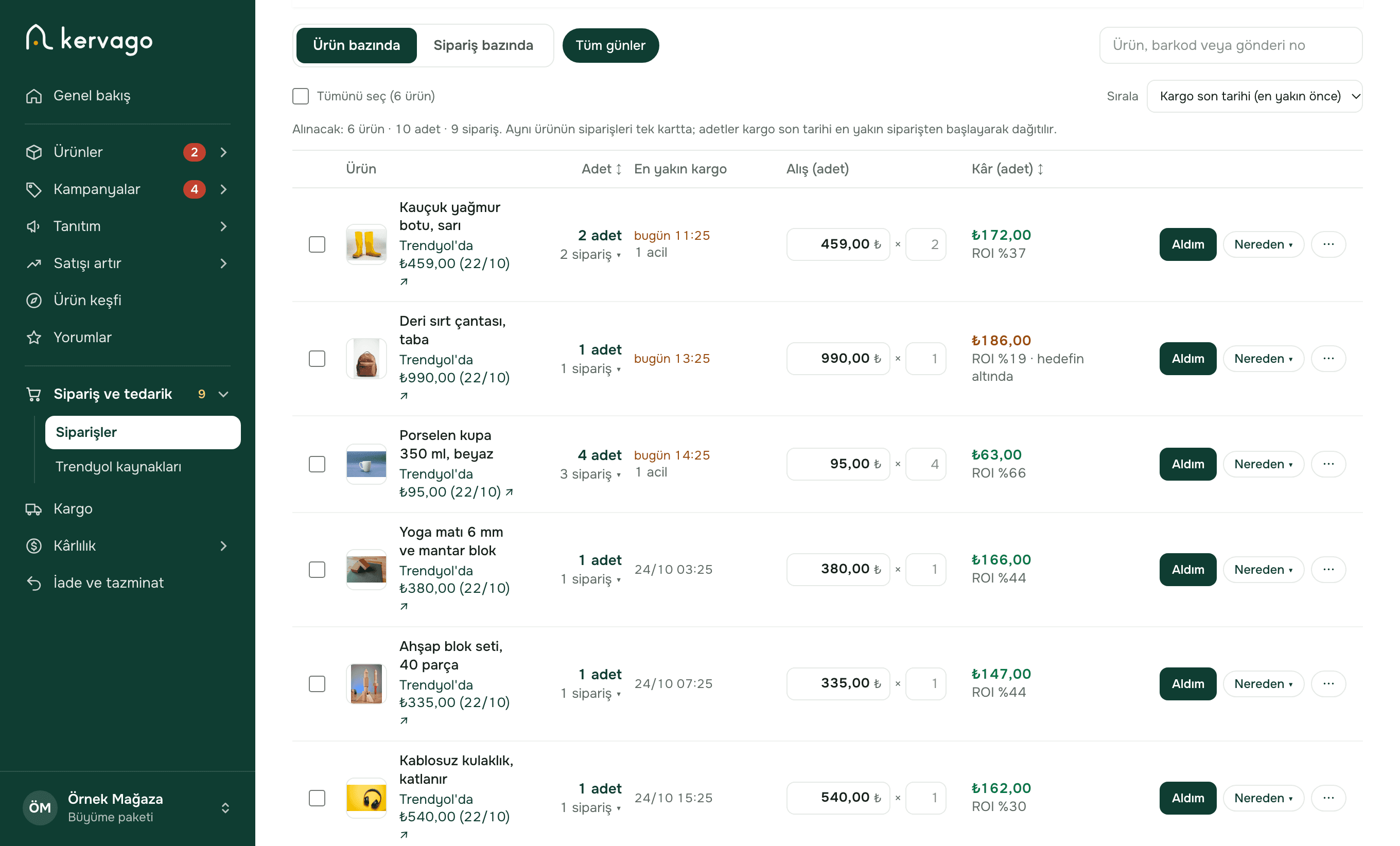Sort by Adet column arrow
This screenshot has height=846, width=1400.
(x=619, y=169)
